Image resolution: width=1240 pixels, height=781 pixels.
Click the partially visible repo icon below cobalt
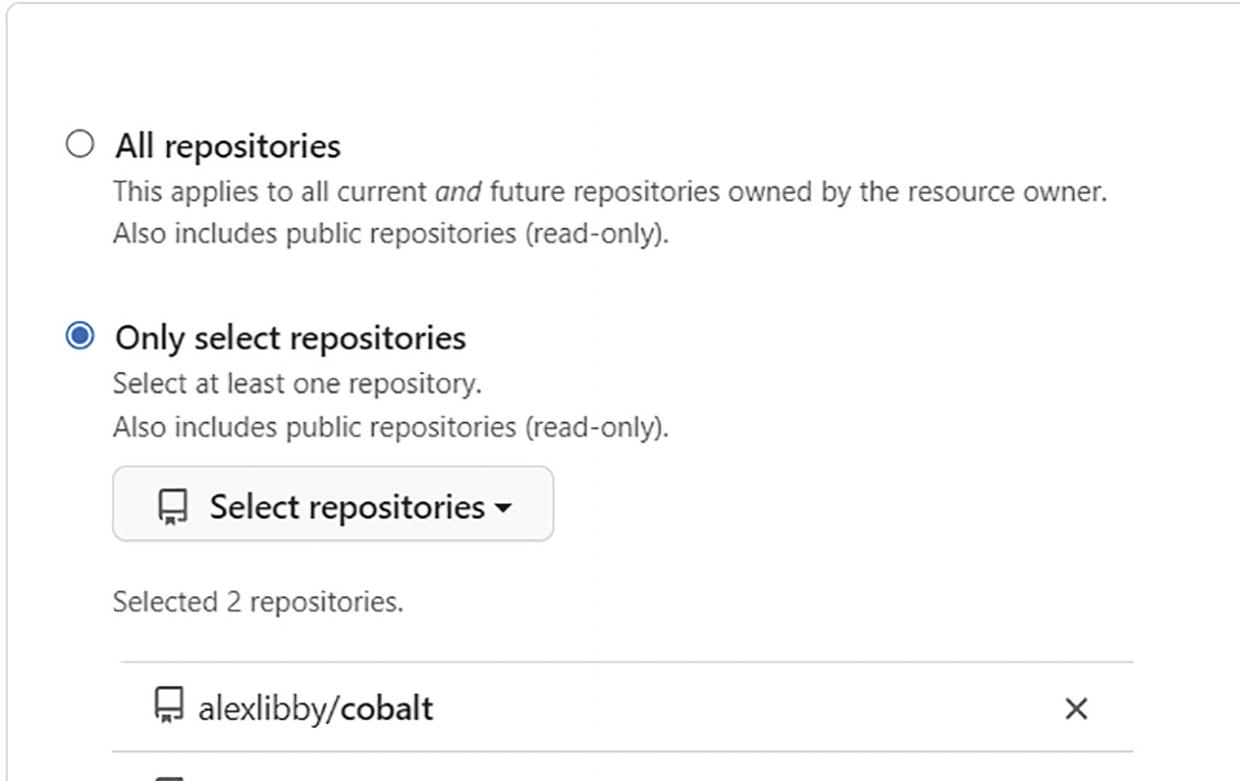171,776
